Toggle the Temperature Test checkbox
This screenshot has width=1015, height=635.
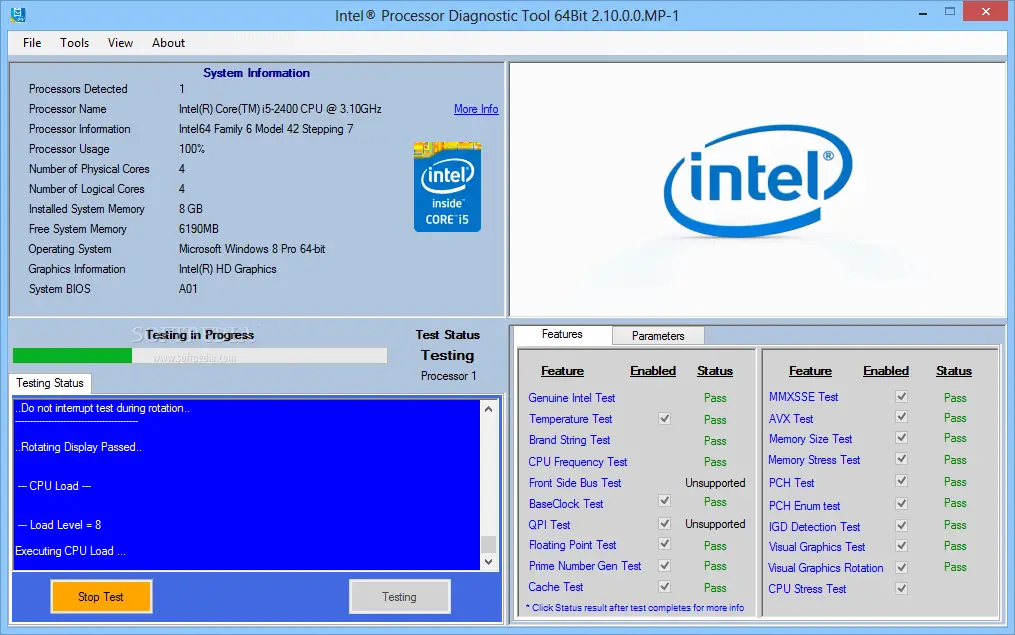pyautogui.click(x=664, y=418)
